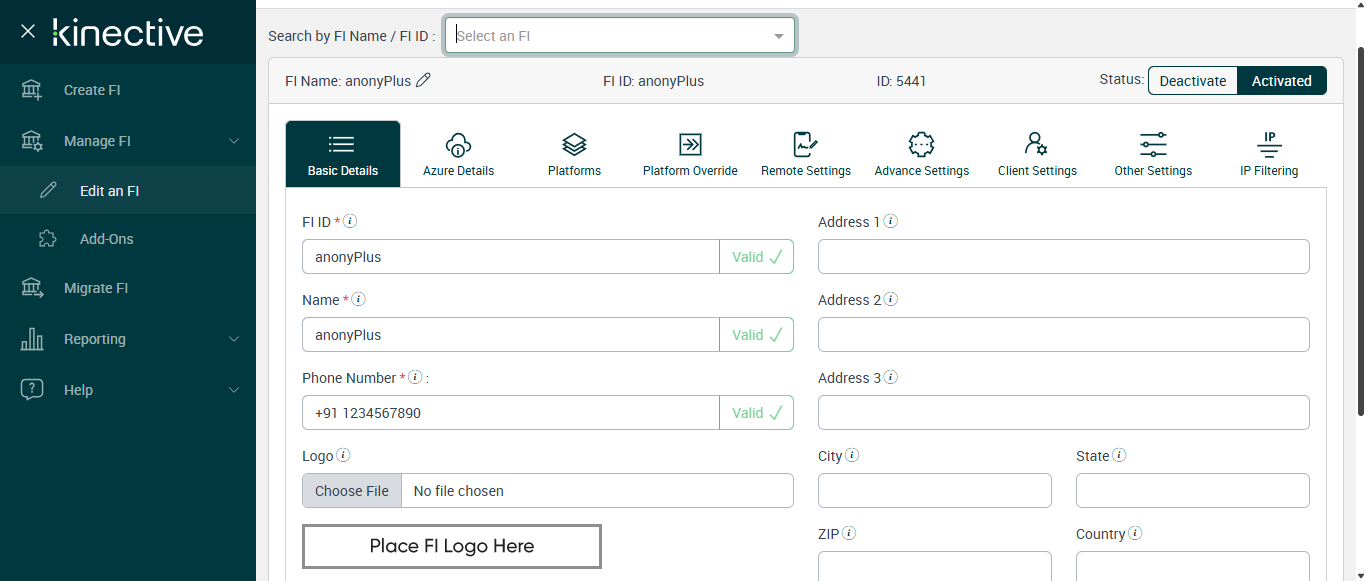1366x581 pixels.
Task: Click the info icon beside Address 1
Action: (x=890, y=221)
